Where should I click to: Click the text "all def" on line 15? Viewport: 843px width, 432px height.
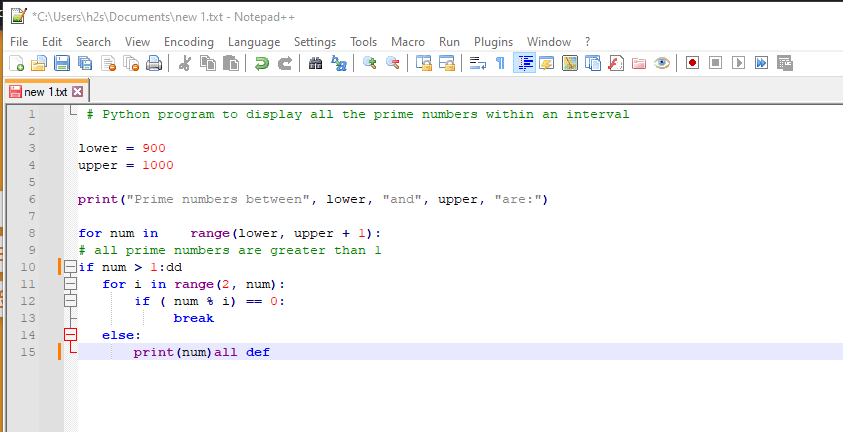tap(242, 352)
